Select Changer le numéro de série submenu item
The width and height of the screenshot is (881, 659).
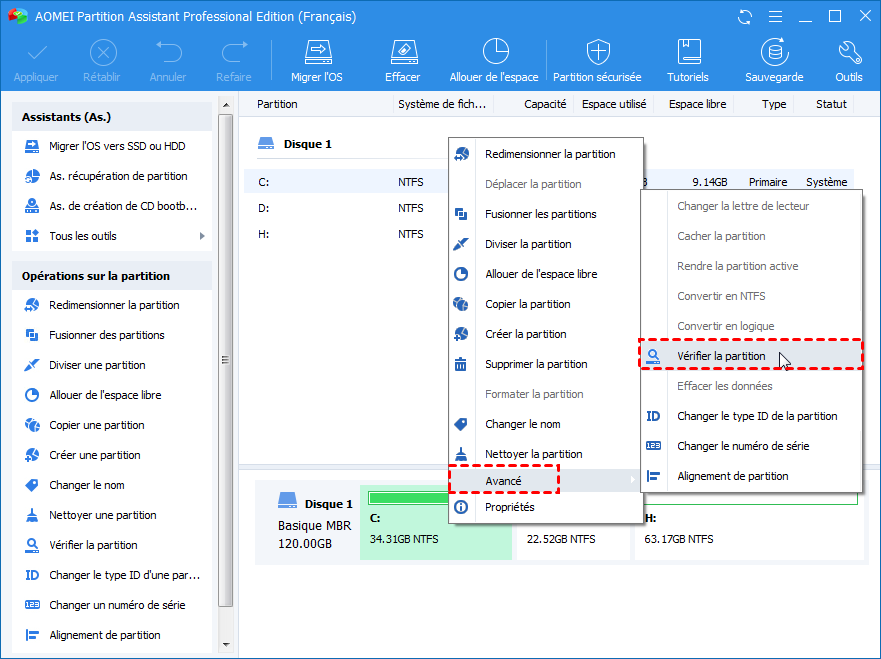(x=751, y=446)
